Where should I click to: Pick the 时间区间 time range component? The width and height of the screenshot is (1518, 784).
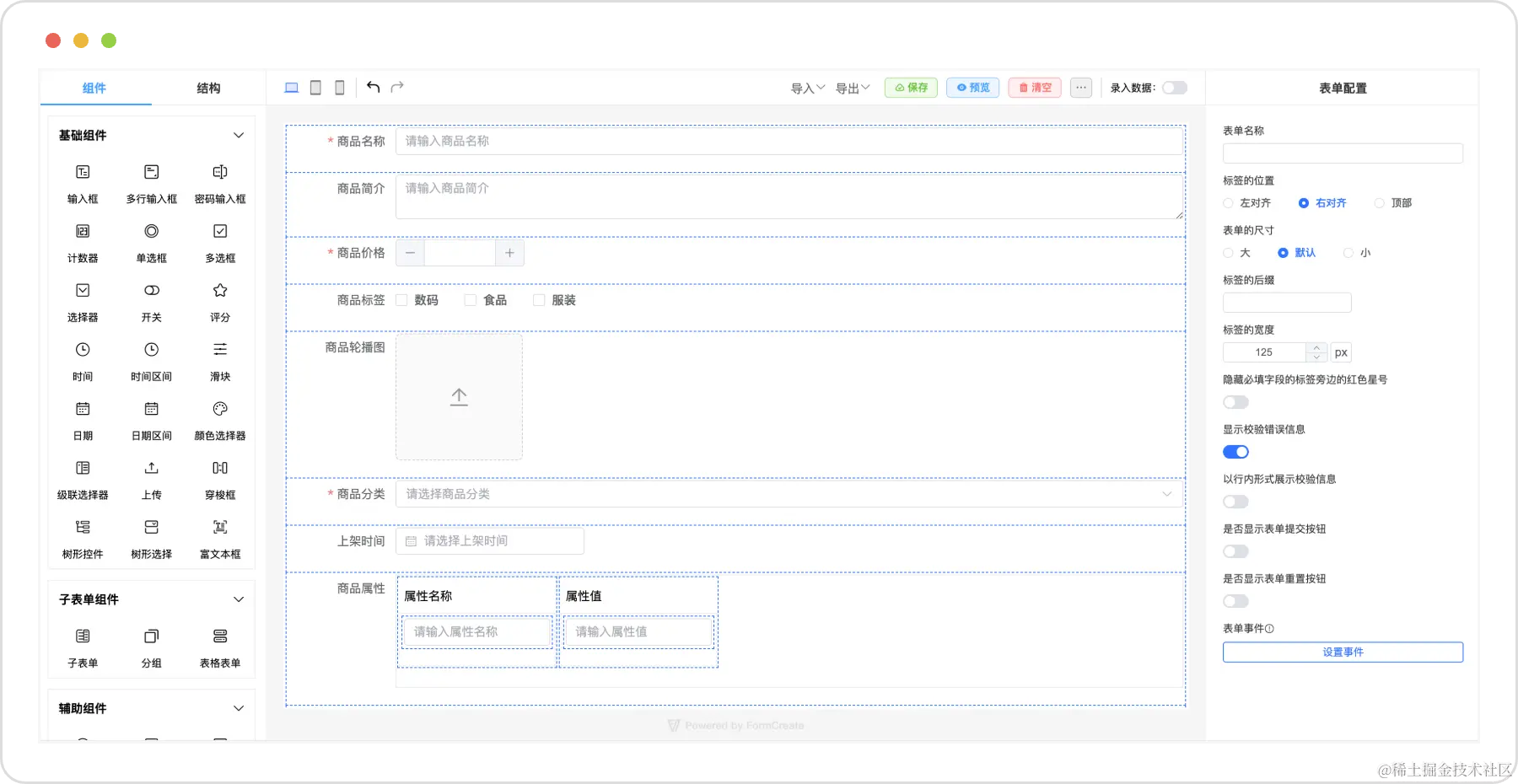[x=152, y=362]
